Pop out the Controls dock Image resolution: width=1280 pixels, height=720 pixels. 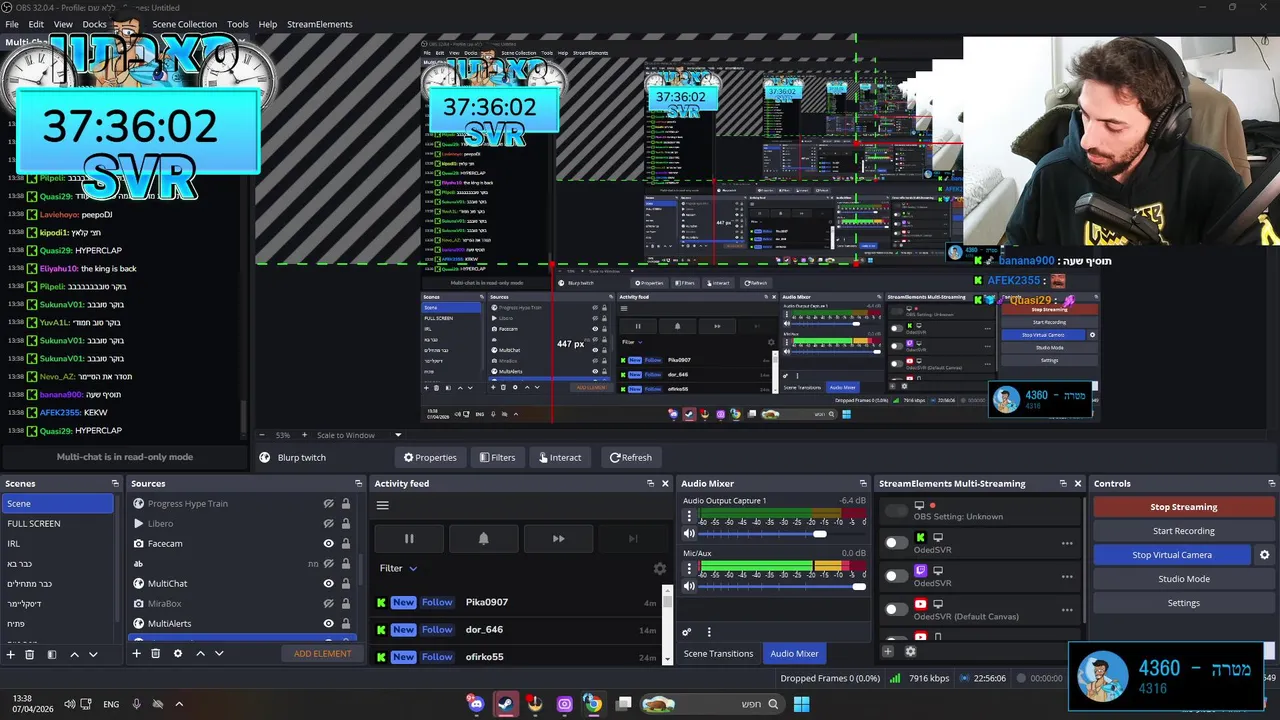point(1272,484)
